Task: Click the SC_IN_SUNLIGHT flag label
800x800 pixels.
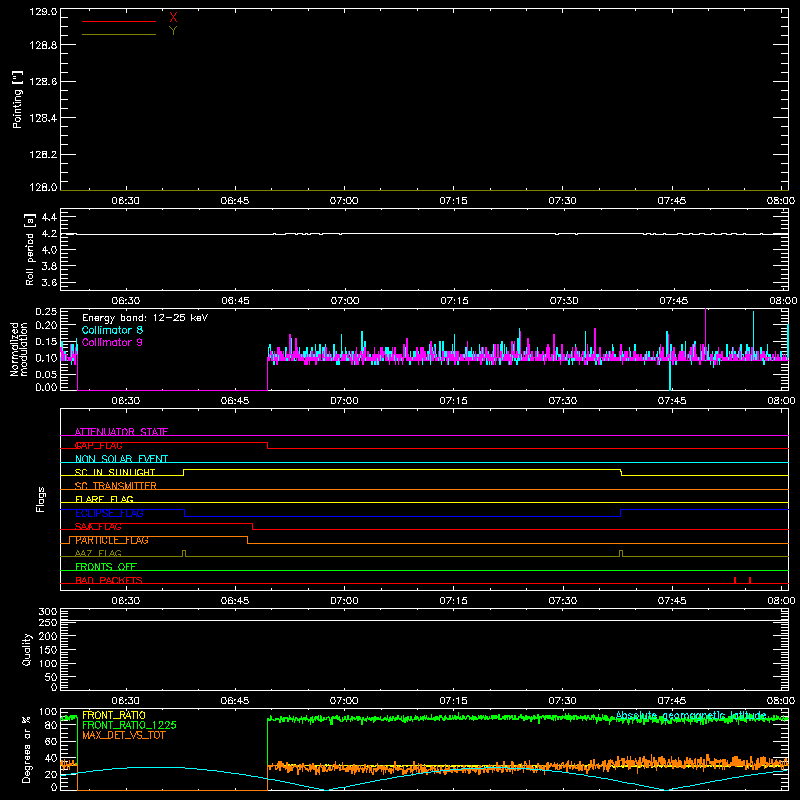Action: click(115, 472)
